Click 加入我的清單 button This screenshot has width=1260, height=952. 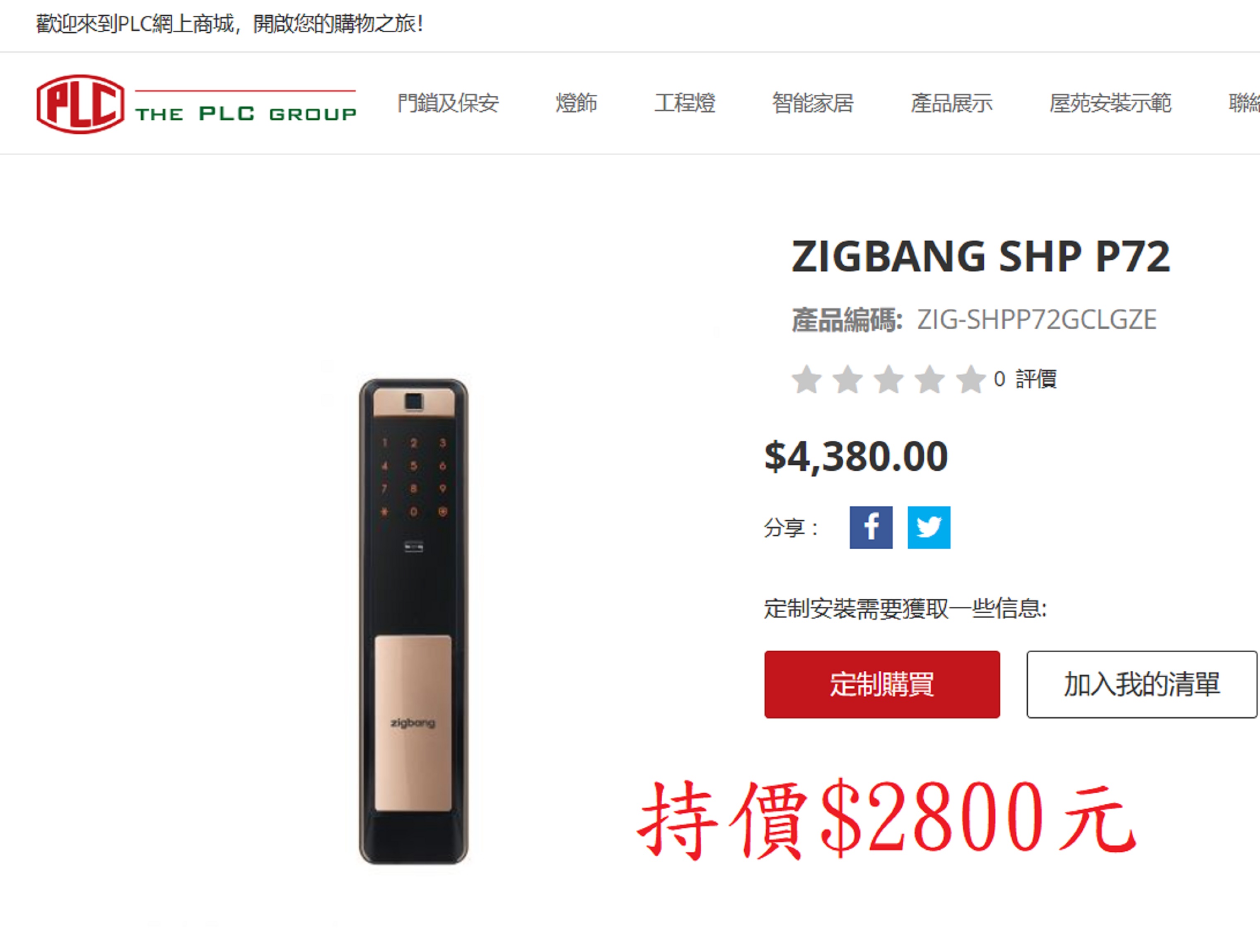(x=1142, y=684)
